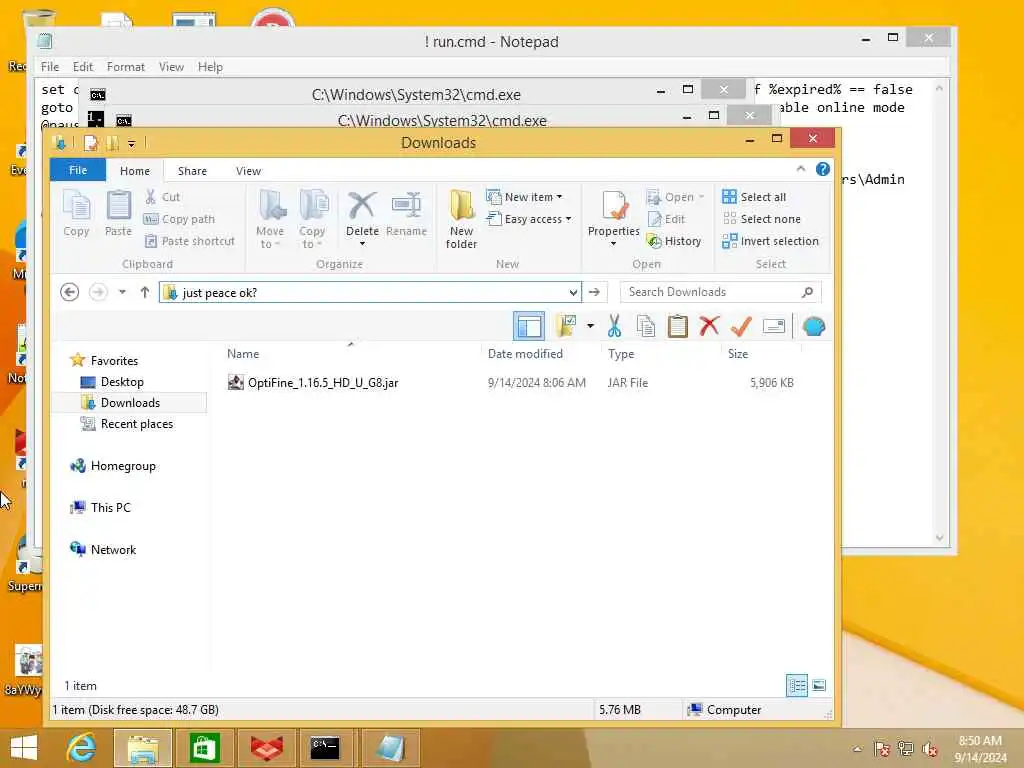The height and width of the screenshot is (768, 1024).
Task: Open the Properties dropdown arrow
Action: pos(613,244)
